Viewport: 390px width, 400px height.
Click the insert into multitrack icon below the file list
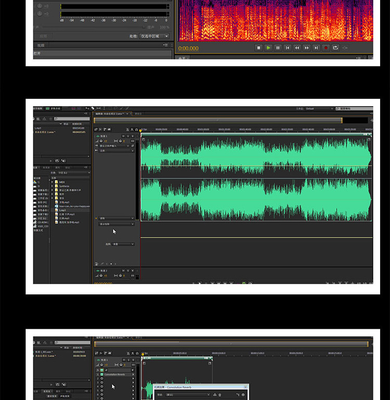coord(57,161)
